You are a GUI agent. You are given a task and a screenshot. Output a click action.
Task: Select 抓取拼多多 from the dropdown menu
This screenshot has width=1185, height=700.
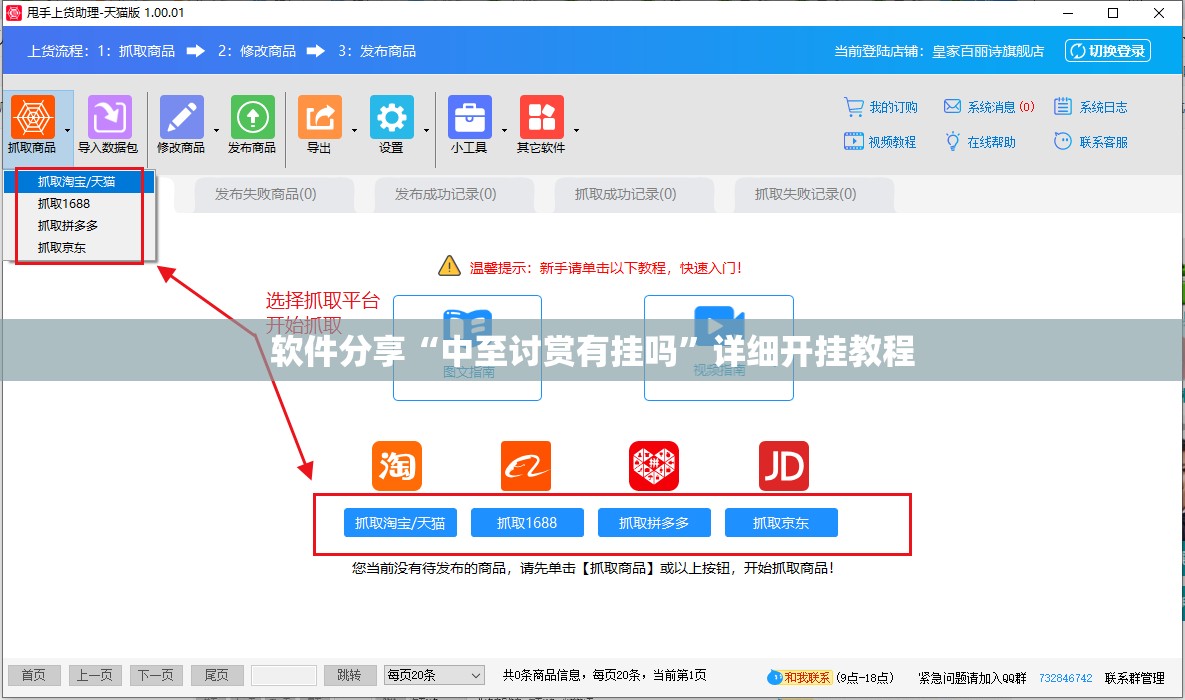(x=79, y=225)
